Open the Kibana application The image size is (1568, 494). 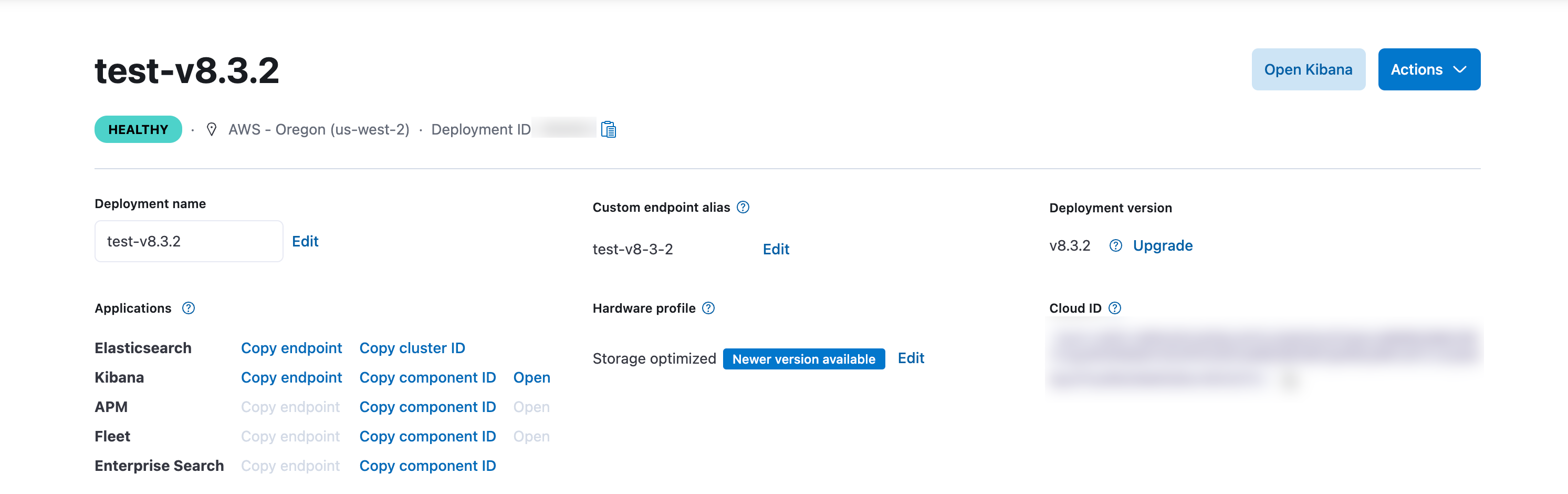(532, 377)
